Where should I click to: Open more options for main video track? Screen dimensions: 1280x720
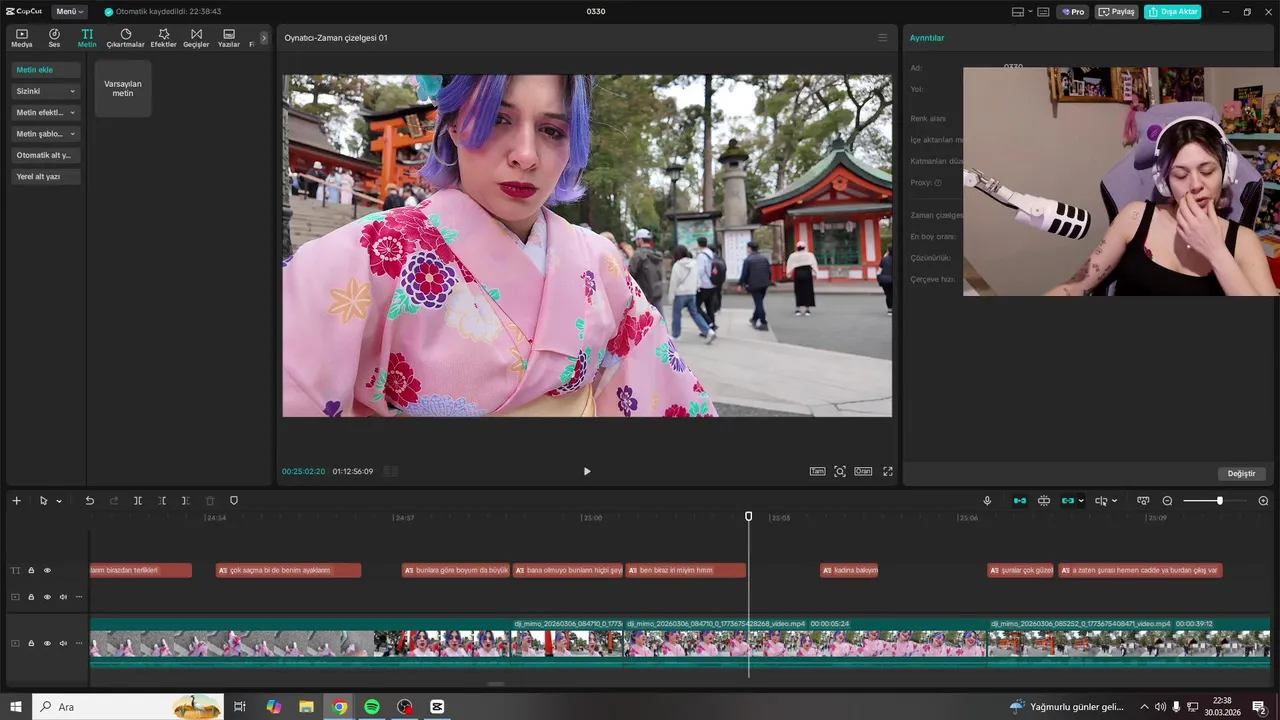[79, 643]
